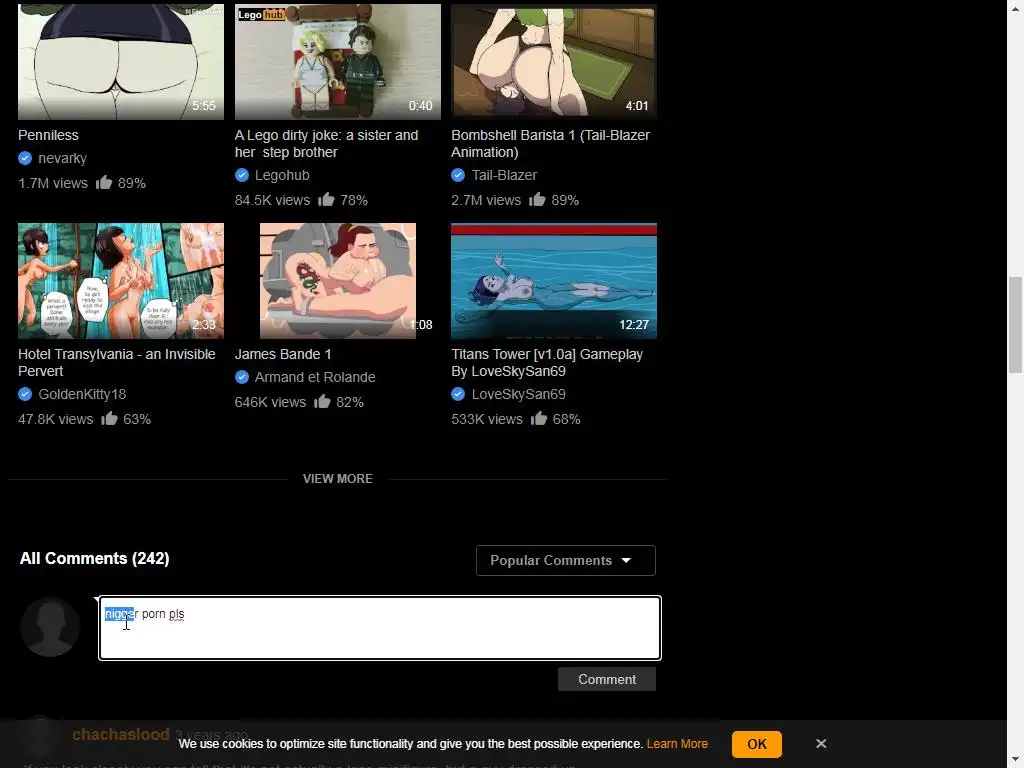Click the 646K views text
The width and height of the screenshot is (1024, 768).
pos(270,402)
